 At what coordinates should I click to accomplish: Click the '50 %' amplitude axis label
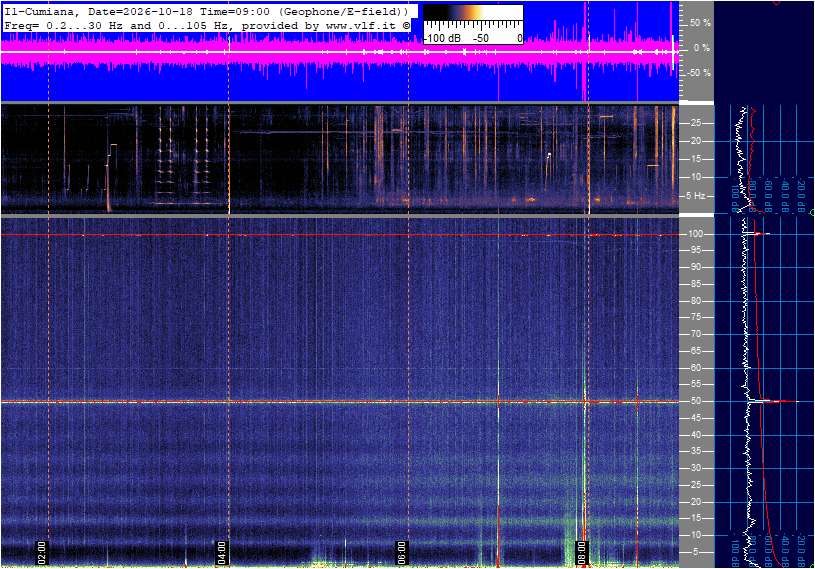tap(700, 23)
